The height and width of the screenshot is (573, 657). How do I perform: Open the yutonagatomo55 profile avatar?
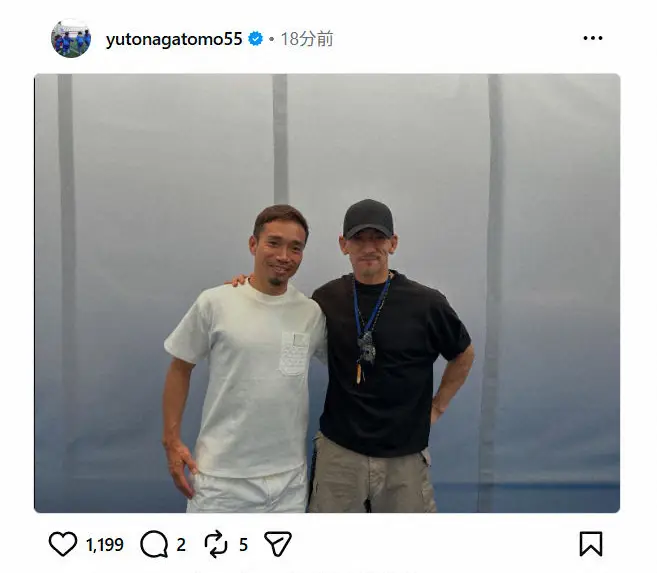pyautogui.click(x=71, y=38)
